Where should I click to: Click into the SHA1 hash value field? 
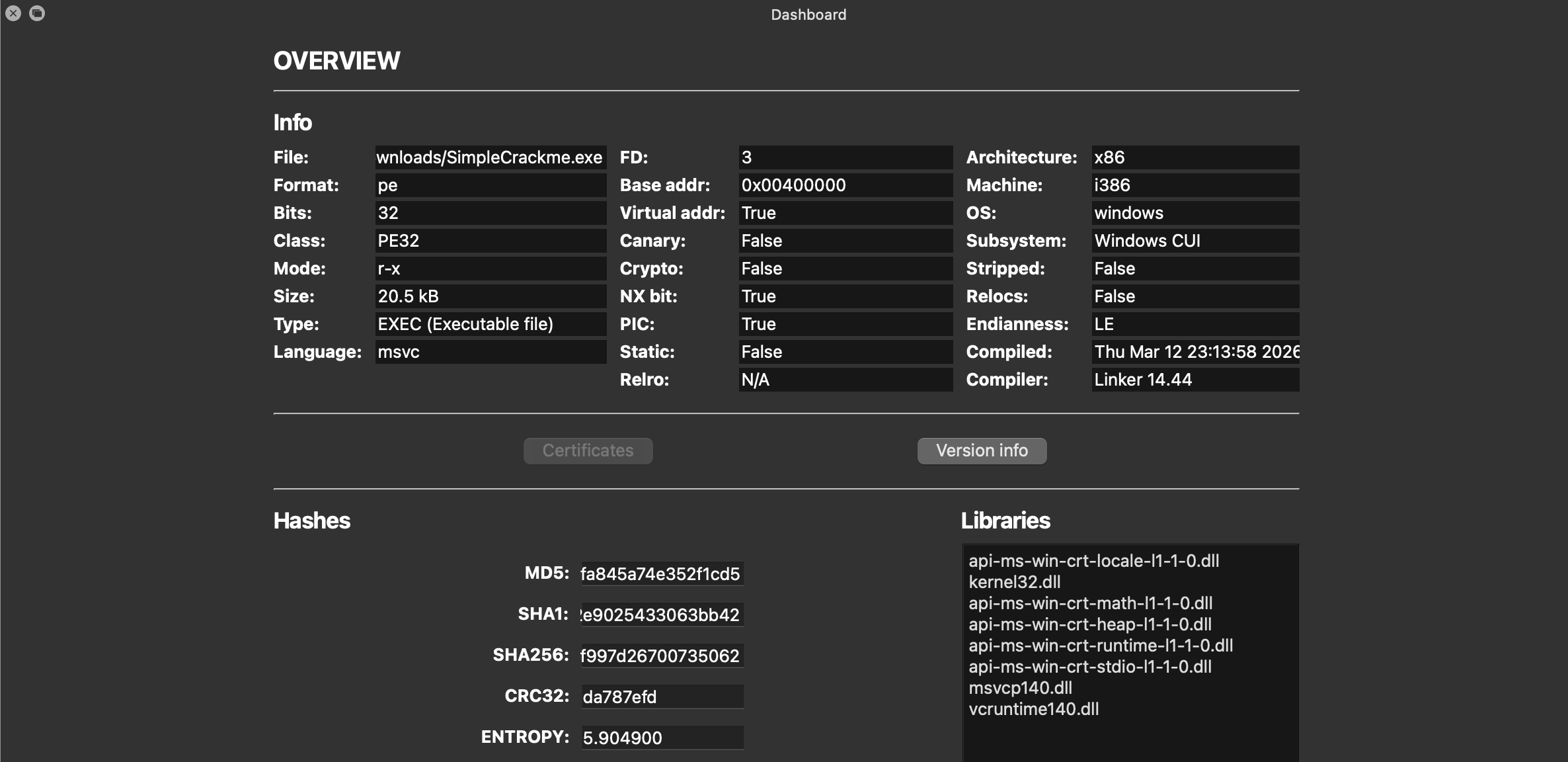(662, 614)
